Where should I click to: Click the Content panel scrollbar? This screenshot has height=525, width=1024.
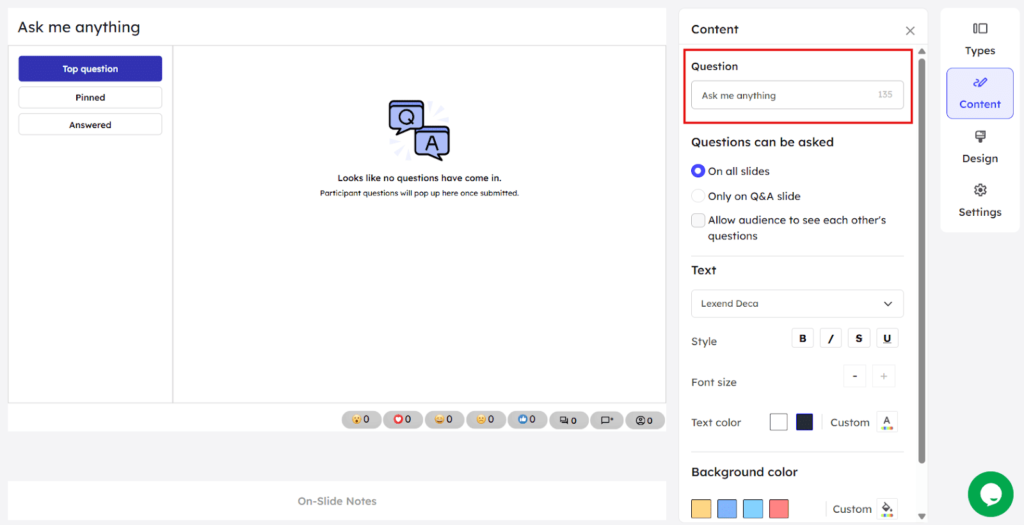pyautogui.click(x=921, y=261)
